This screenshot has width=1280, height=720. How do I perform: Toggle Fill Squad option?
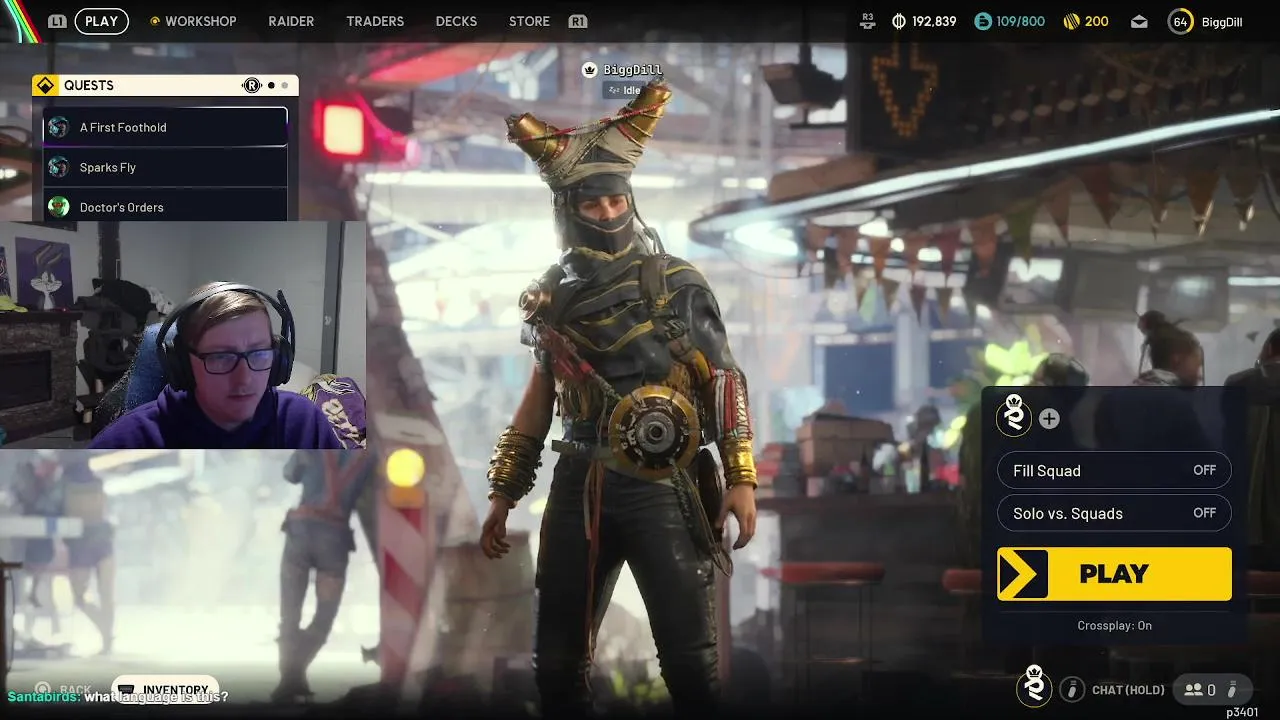(1114, 470)
